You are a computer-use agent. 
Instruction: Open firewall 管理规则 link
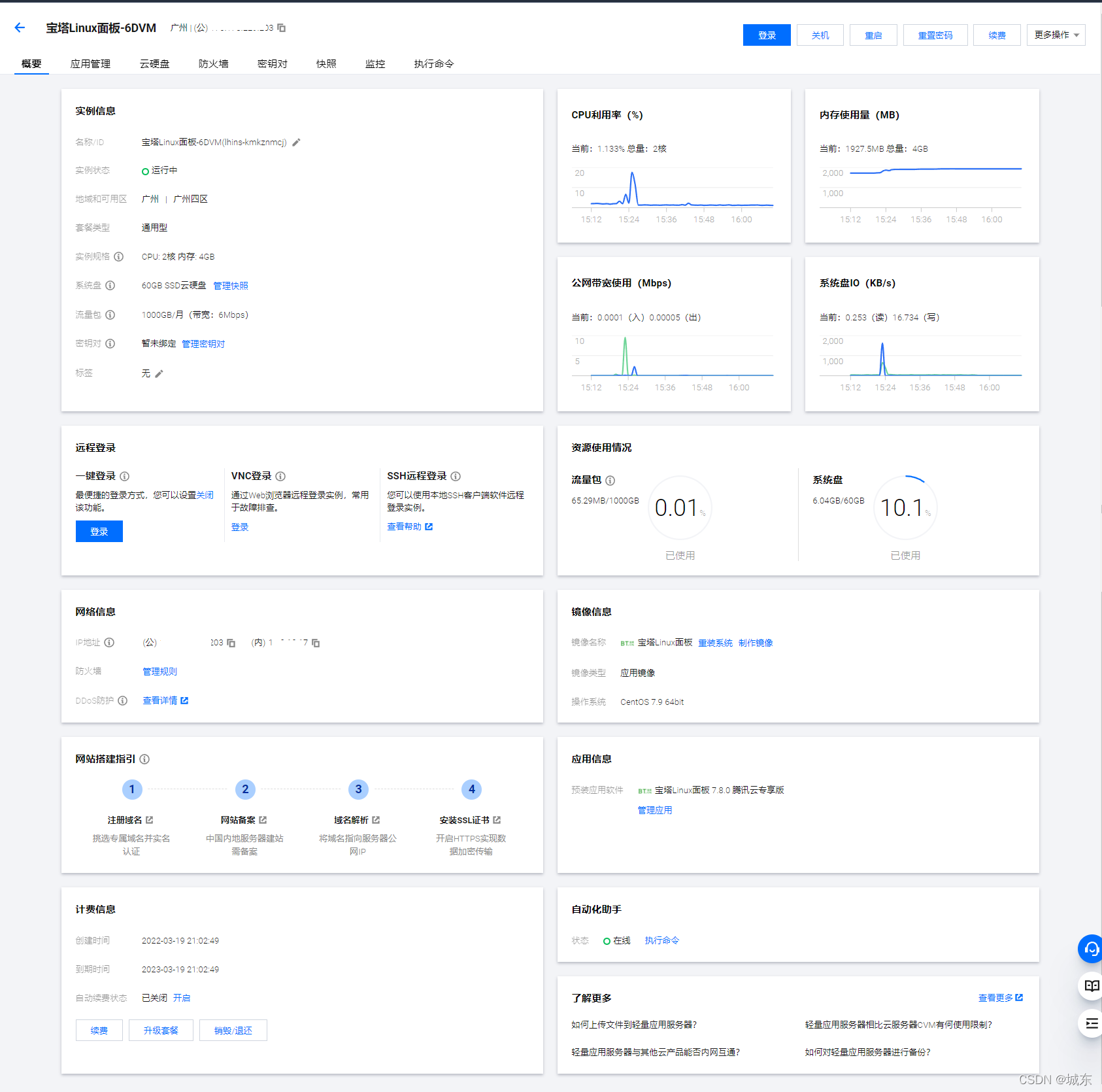click(x=159, y=672)
